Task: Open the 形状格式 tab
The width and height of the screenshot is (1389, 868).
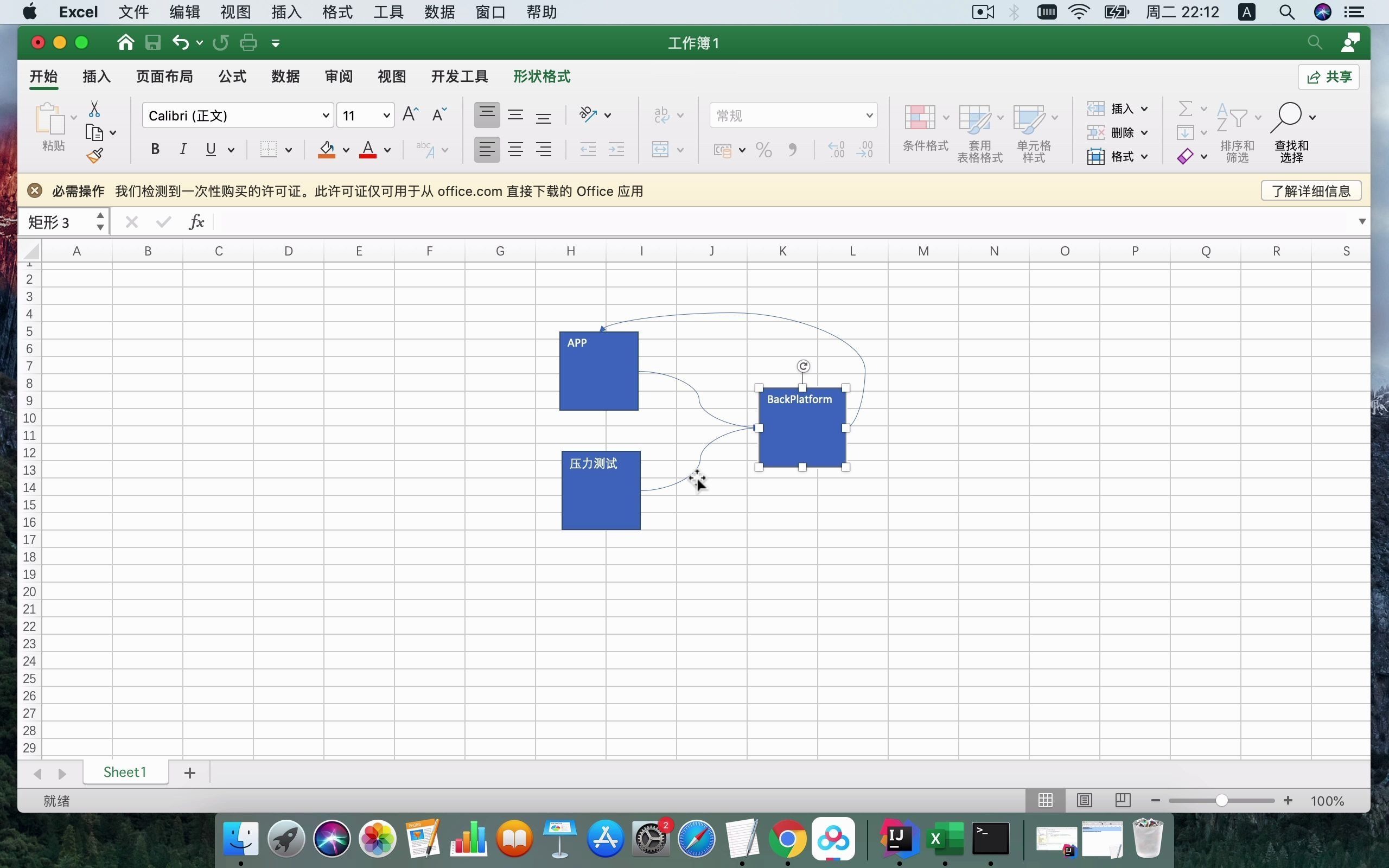Action: [x=542, y=77]
